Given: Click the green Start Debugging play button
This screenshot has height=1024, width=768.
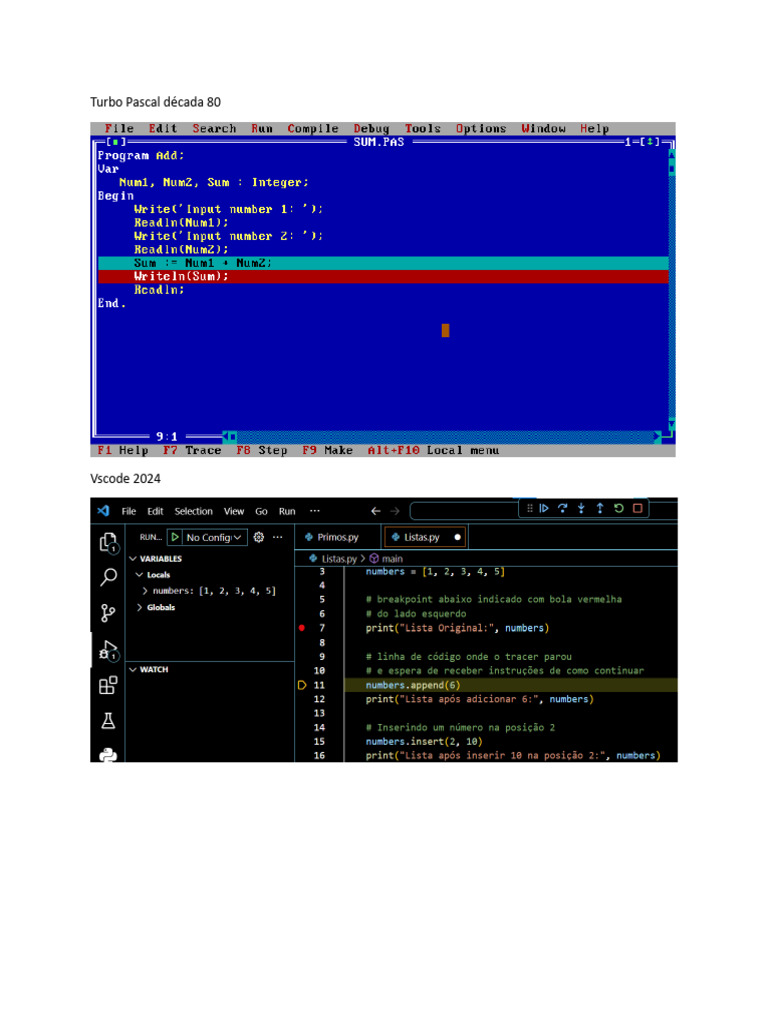Looking at the screenshot, I should [175, 537].
